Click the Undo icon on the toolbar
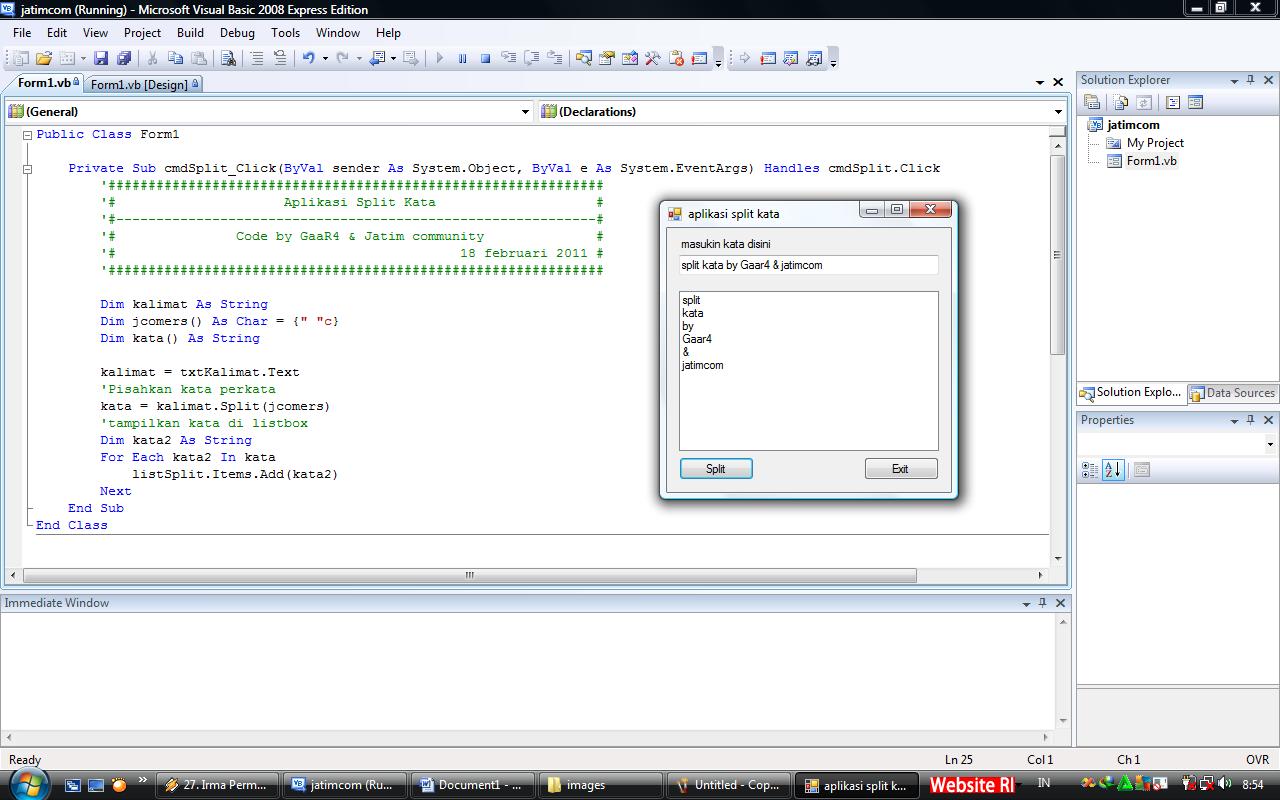The width and height of the screenshot is (1280, 800). coord(308,58)
